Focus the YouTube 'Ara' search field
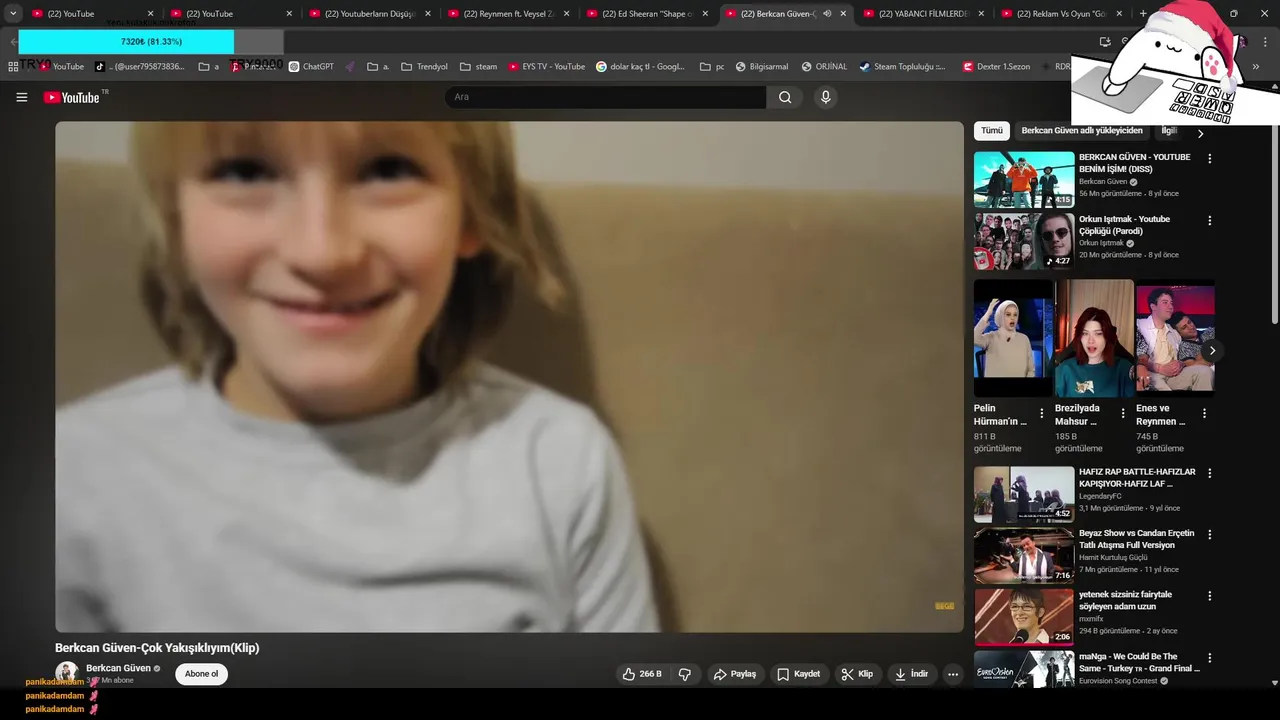Image resolution: width=1280 pixels, height=720 pixels. pyautogui.click(x=606, y=97)
